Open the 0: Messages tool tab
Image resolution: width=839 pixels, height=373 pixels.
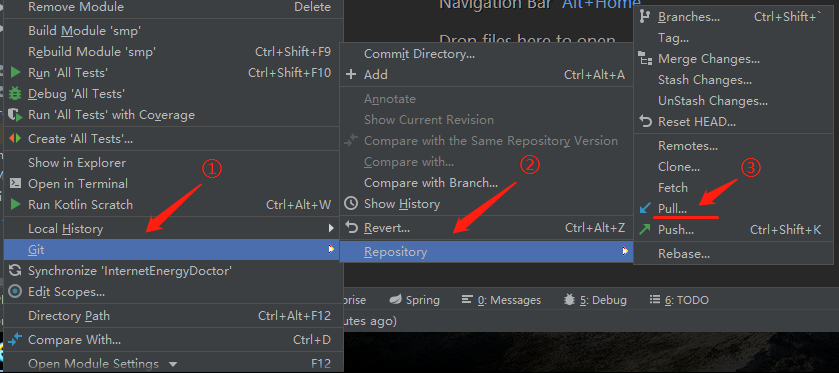[501, 300]
